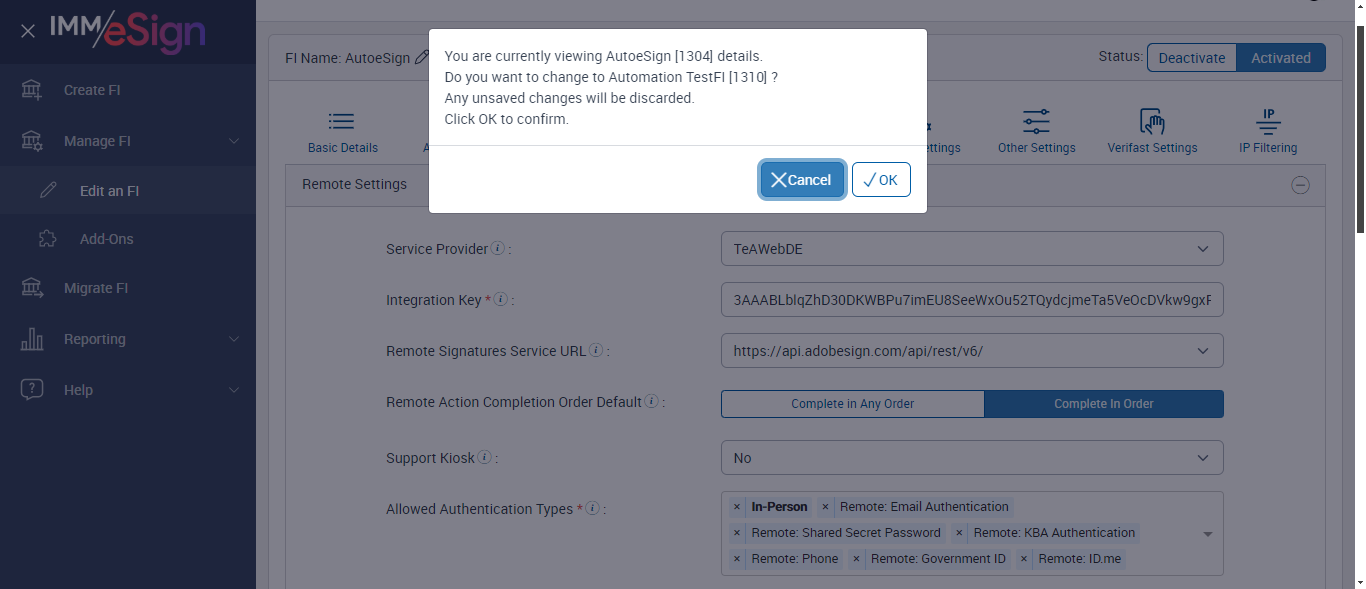Open the Service Provider dropdown

tap(971, 249)
